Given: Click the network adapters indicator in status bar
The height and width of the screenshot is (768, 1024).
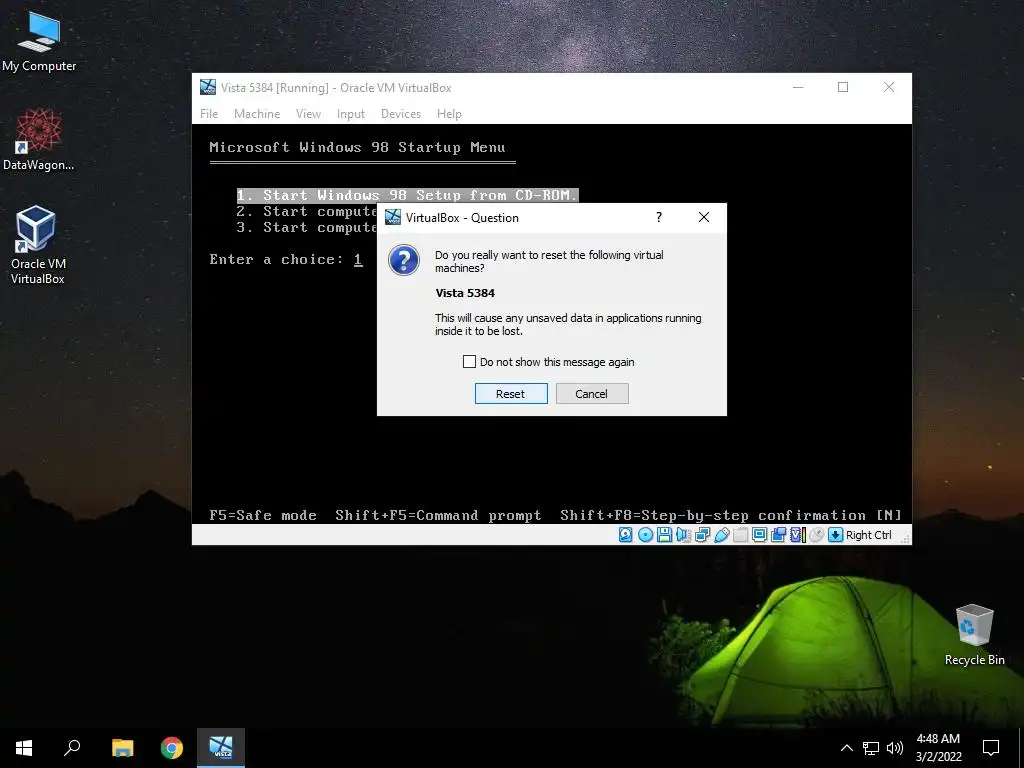Looking at the screenshot, I should [x=702, y=535].
